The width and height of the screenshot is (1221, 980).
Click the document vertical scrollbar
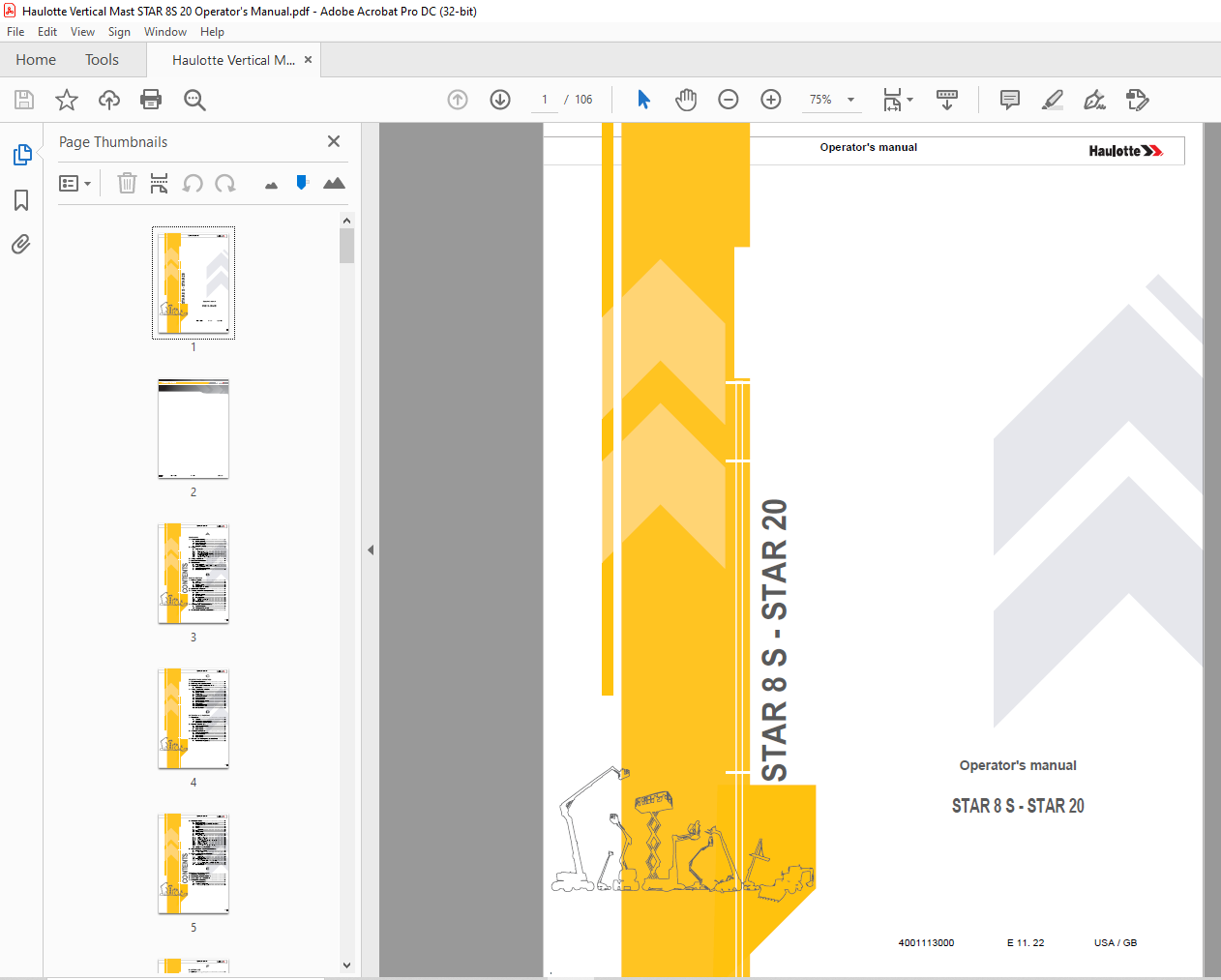click(x=1211, y=549)
